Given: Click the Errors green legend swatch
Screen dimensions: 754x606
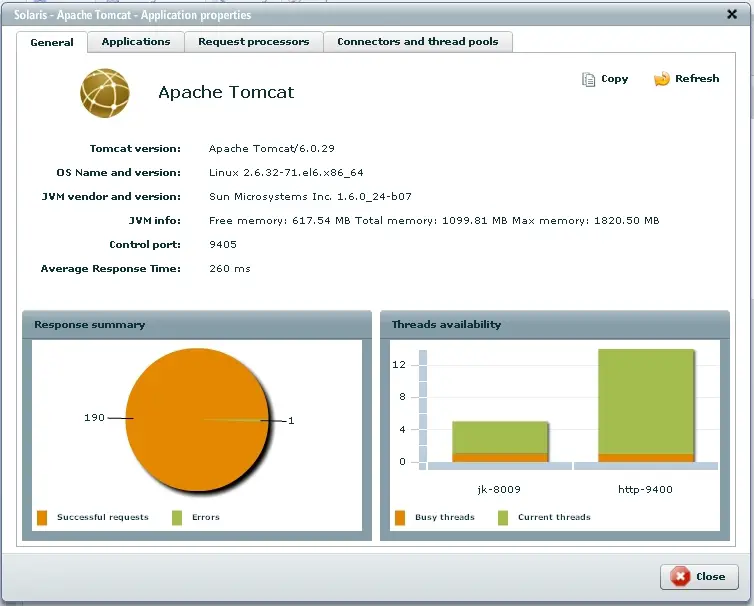Looking at the screenshot, I should click(x=177, y=518).
